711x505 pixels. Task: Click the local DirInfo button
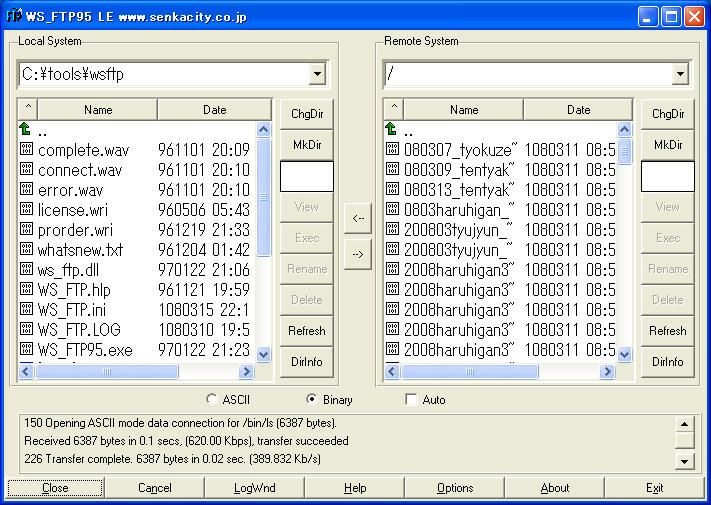click(307, 362)
